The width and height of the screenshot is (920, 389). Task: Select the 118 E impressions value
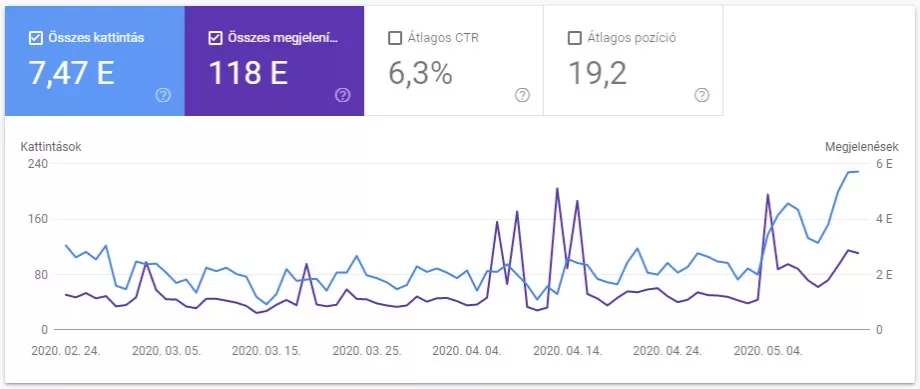[x=248, y=73]
